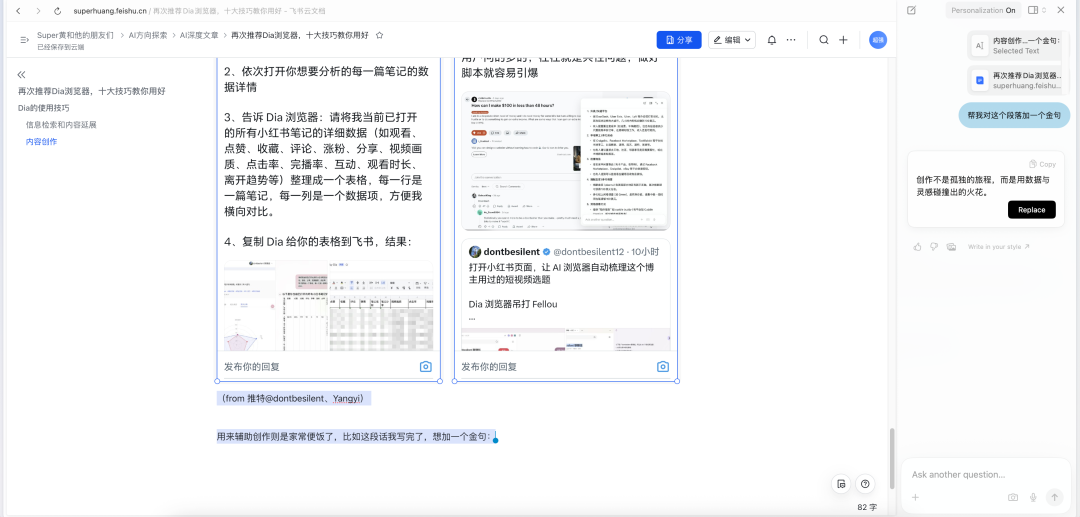Open the page info icon near the word count
Viewport: 1080px width, 517px height.
coord(841,484)
